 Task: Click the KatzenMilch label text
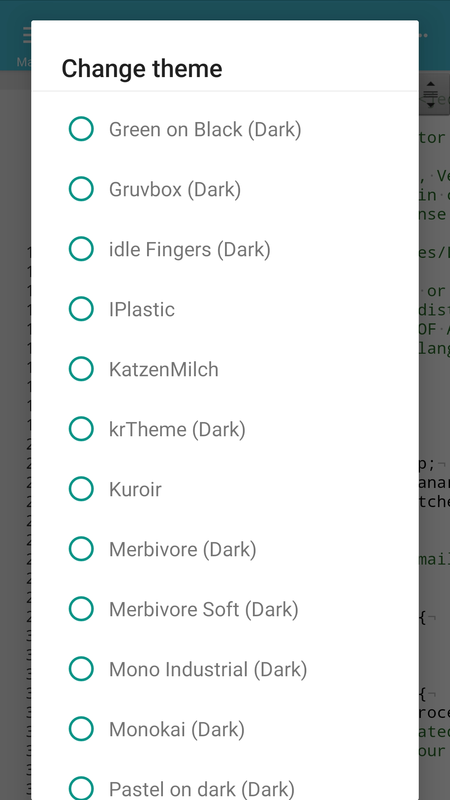[164, 369]
